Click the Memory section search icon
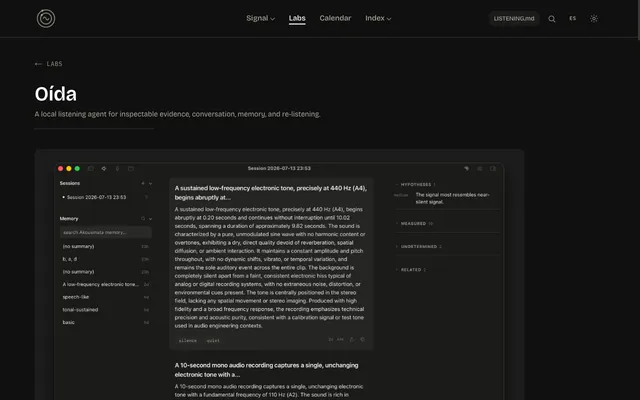Screen dimensions: 640x400 [143, 219]
